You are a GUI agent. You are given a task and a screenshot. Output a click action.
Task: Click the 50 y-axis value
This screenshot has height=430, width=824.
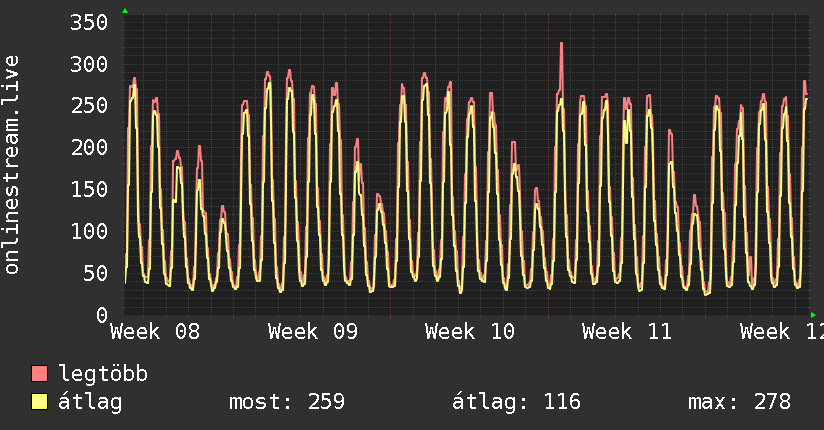(96, 273)
